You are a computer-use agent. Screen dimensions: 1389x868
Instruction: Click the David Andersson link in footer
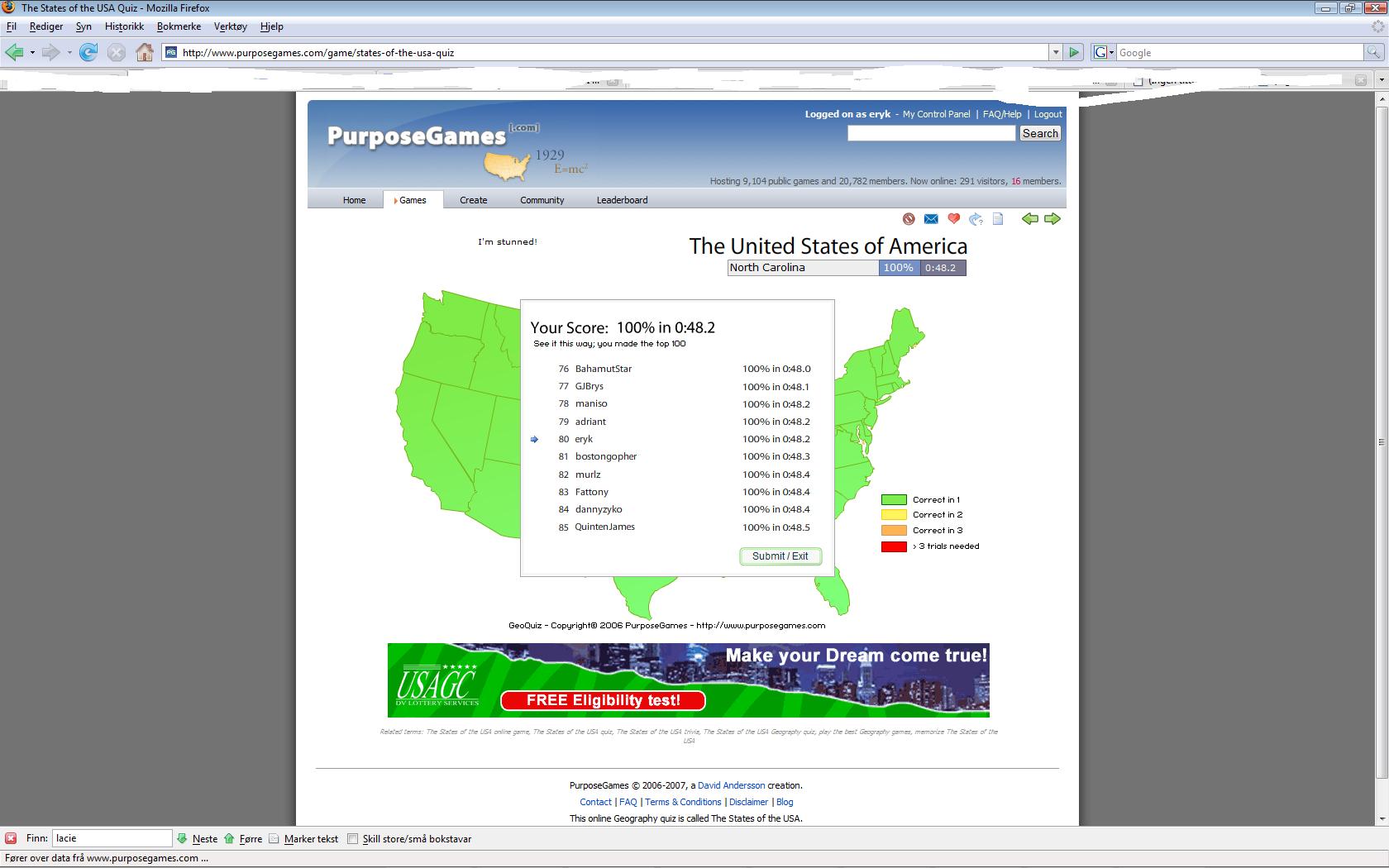(731, 785)
